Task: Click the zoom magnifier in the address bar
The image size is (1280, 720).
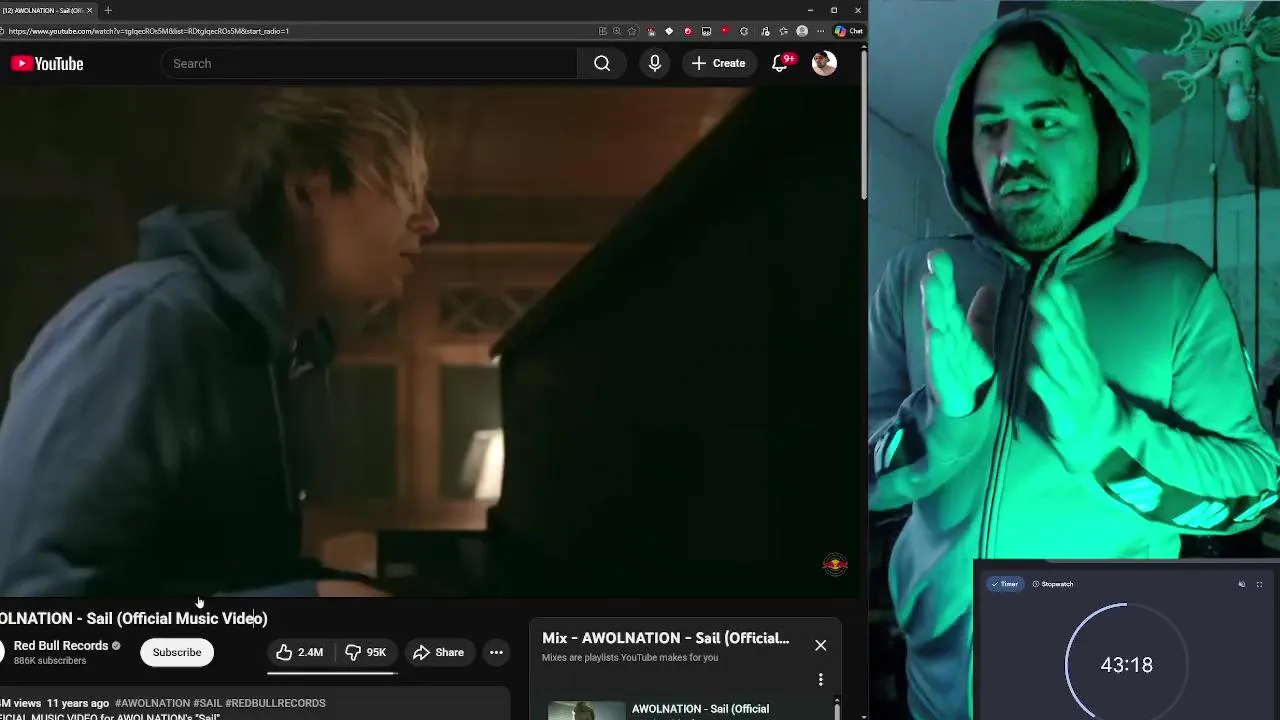Action: [617, 31]
